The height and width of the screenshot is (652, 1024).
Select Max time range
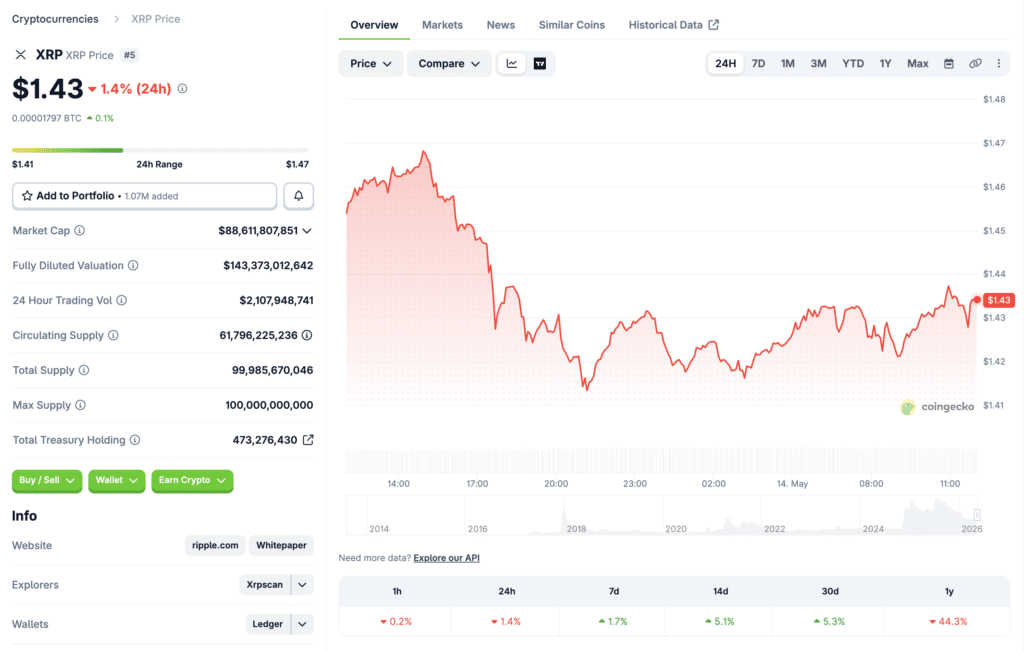point(918,63)
